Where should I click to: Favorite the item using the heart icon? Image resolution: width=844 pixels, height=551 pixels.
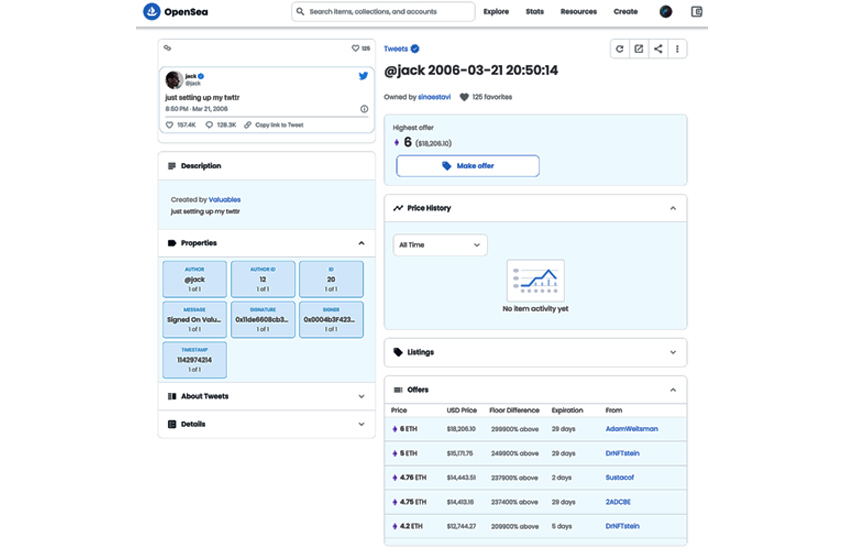point(355,48)
